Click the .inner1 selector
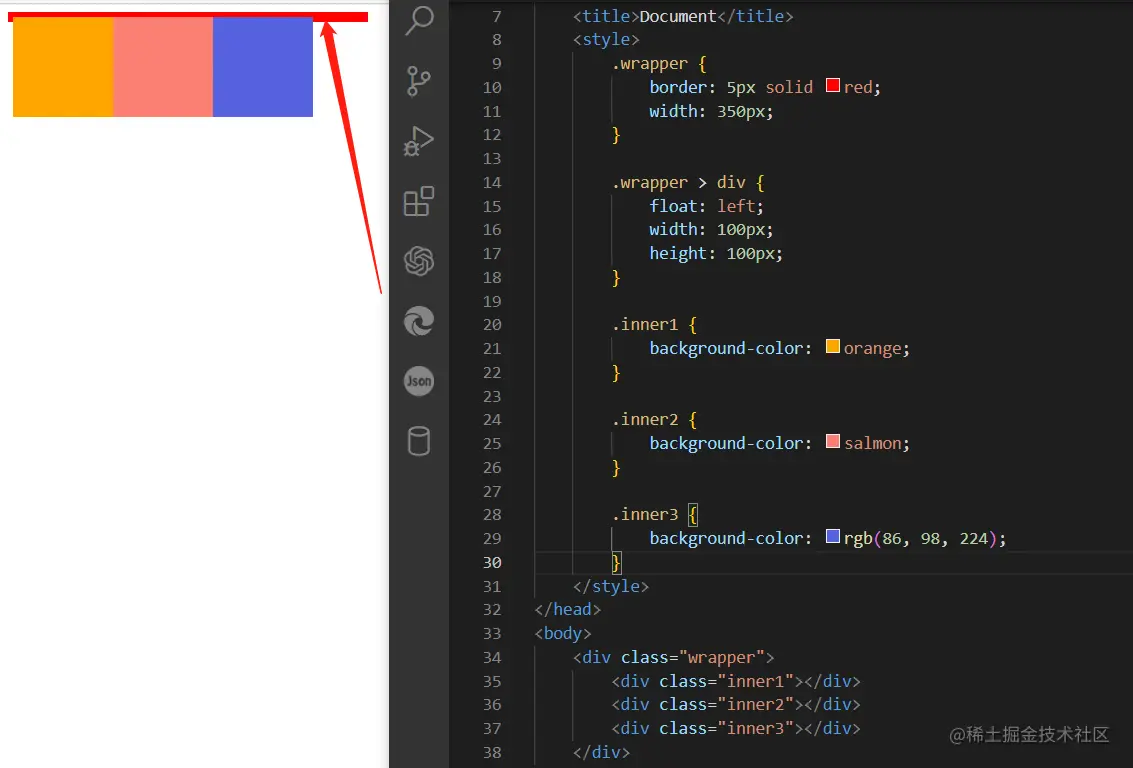 [645, 324]
